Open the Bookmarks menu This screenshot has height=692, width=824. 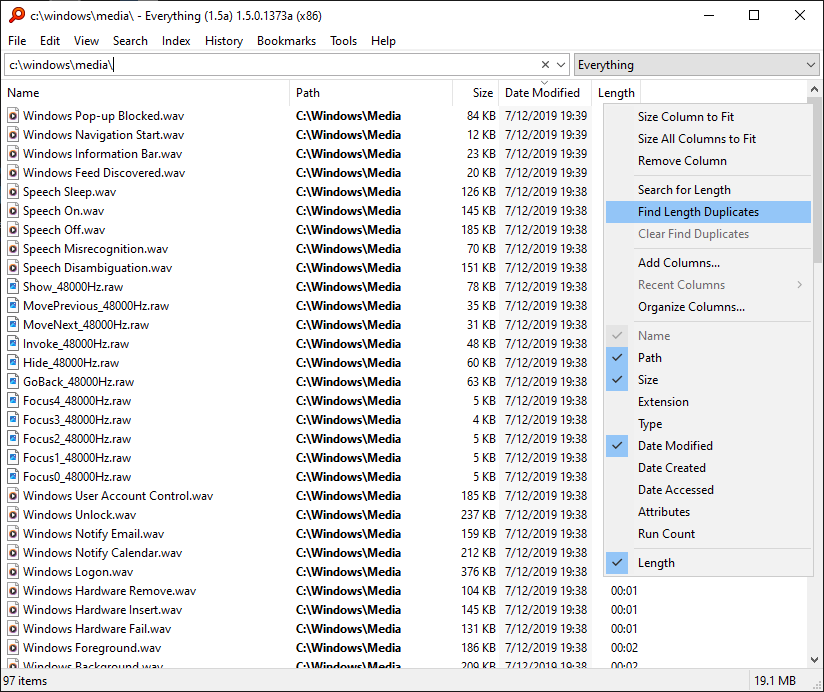pos(286,41)
